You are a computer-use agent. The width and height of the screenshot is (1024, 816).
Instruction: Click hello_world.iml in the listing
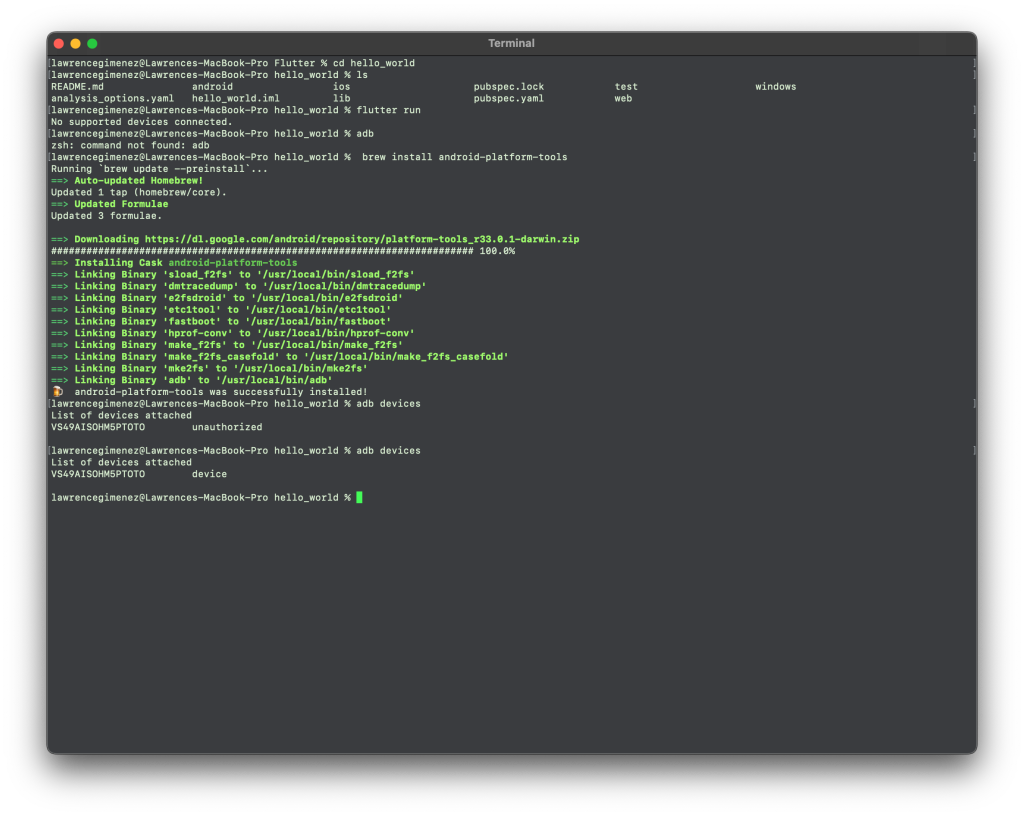coord(235,99)
